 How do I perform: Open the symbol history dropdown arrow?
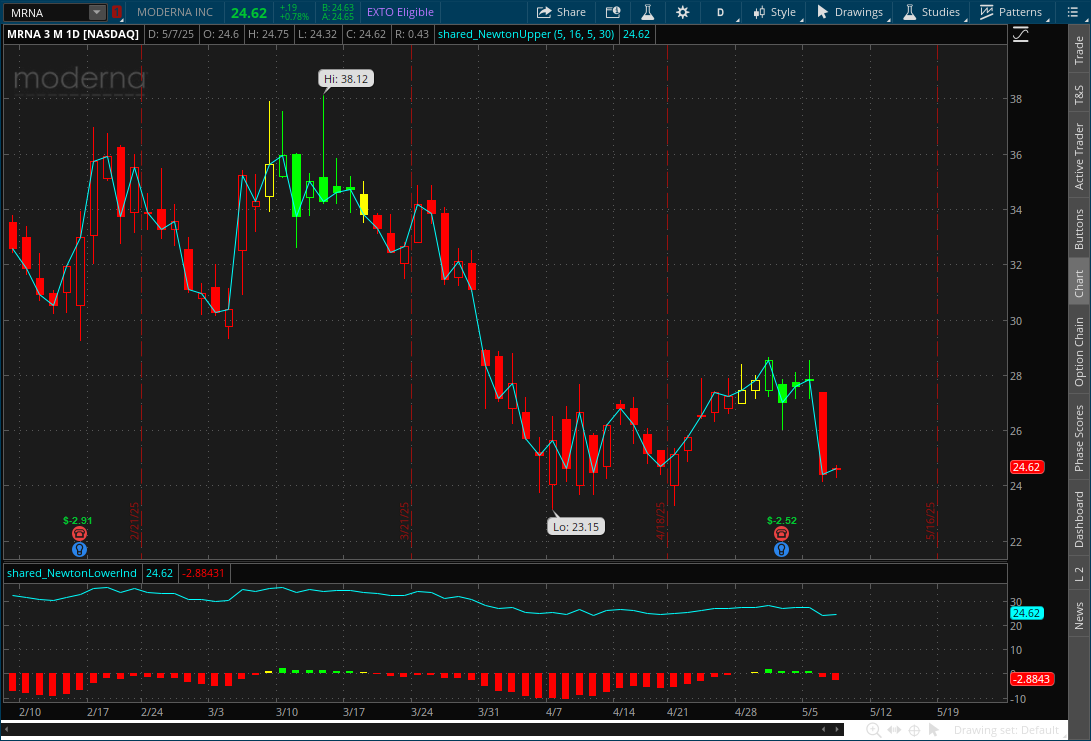pyautogui.click(x=97, y=13)
